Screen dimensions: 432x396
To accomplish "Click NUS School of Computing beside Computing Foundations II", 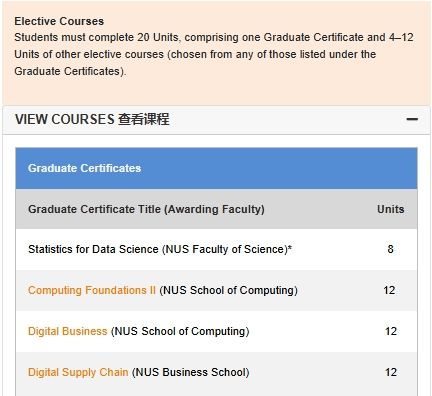I will [x=229, y=290].
